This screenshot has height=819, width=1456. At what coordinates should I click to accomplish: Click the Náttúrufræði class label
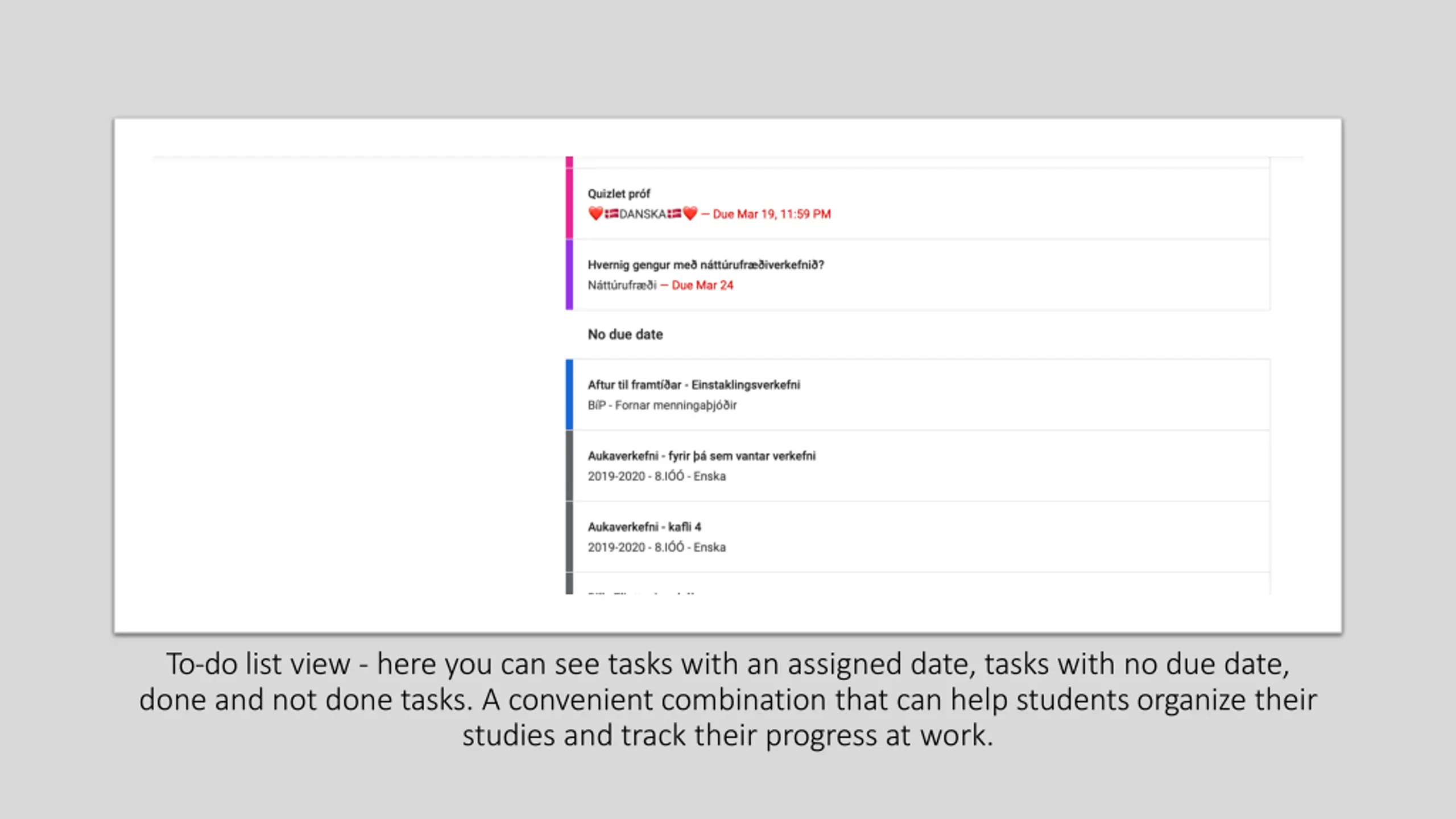pos(622,286)
